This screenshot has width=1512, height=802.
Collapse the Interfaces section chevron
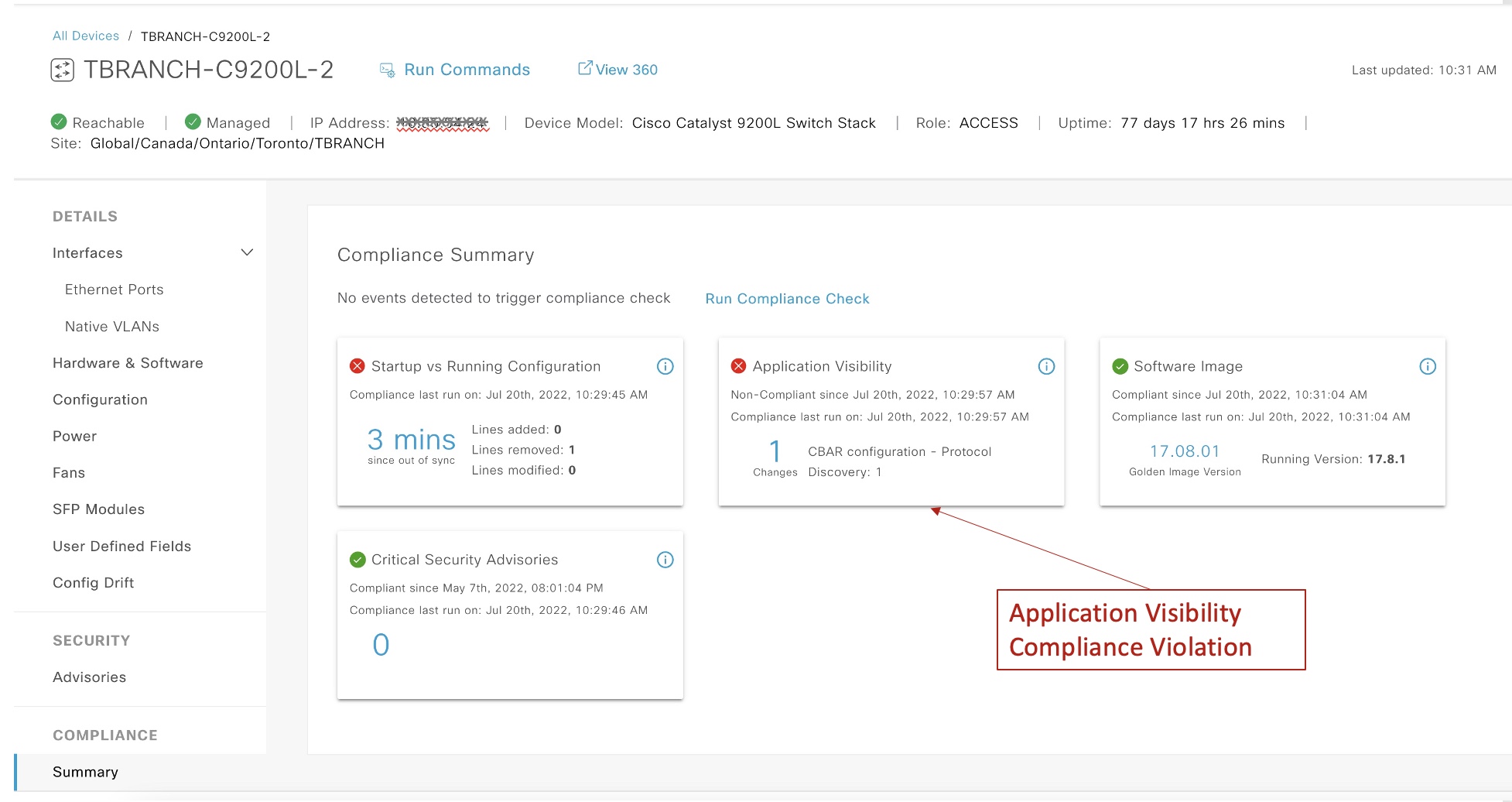(x=247, y=253)
